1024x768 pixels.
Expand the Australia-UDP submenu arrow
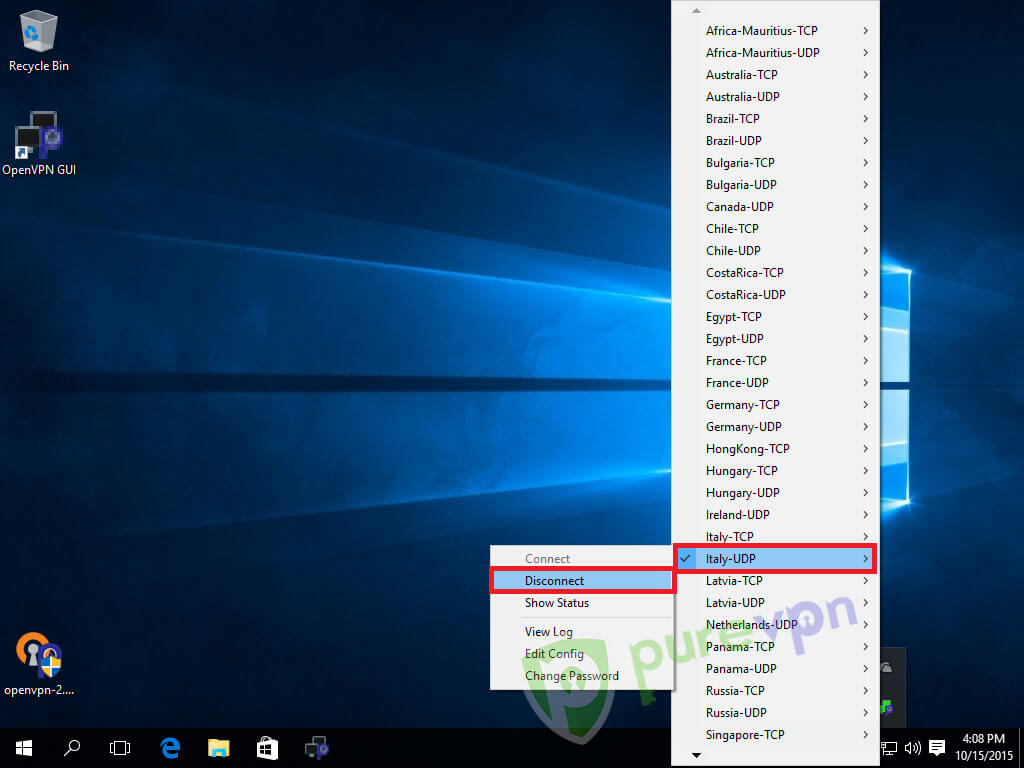point(865,97)
